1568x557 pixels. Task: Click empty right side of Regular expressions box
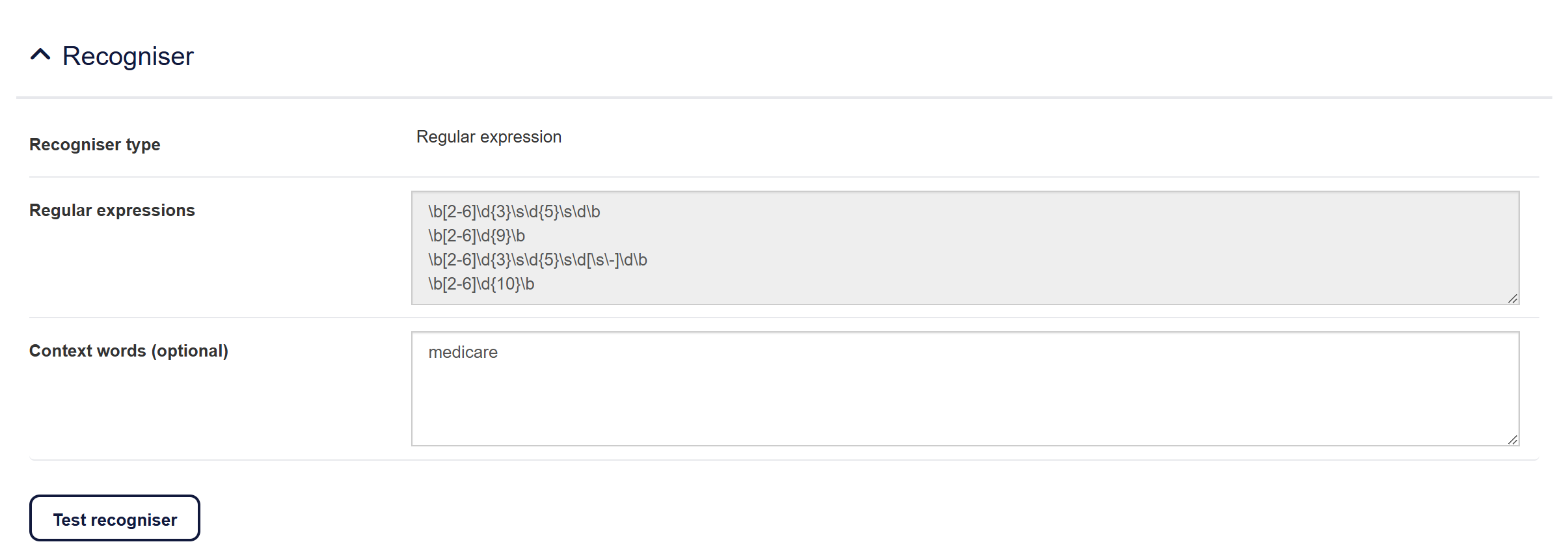tap(1106, 247)
